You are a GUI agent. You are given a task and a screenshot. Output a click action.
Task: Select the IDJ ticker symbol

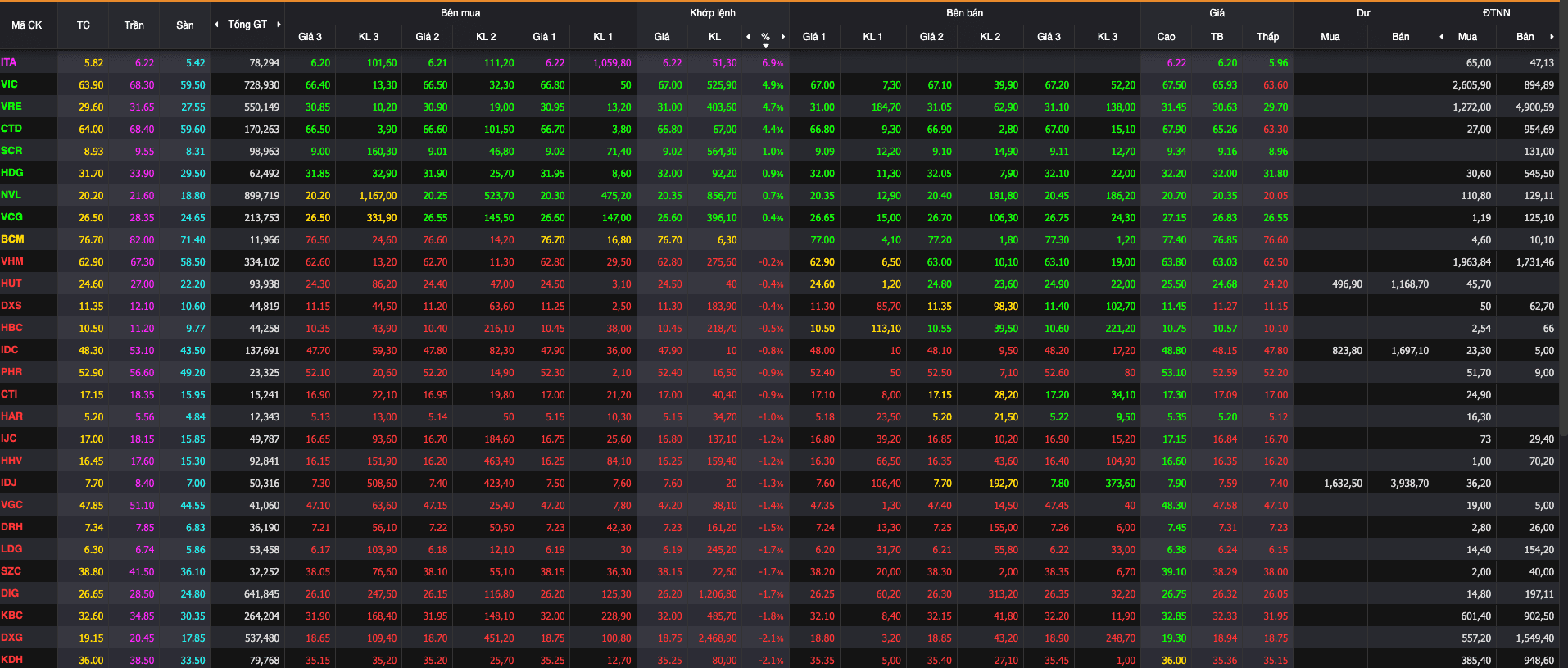click(x=9, y=483)
